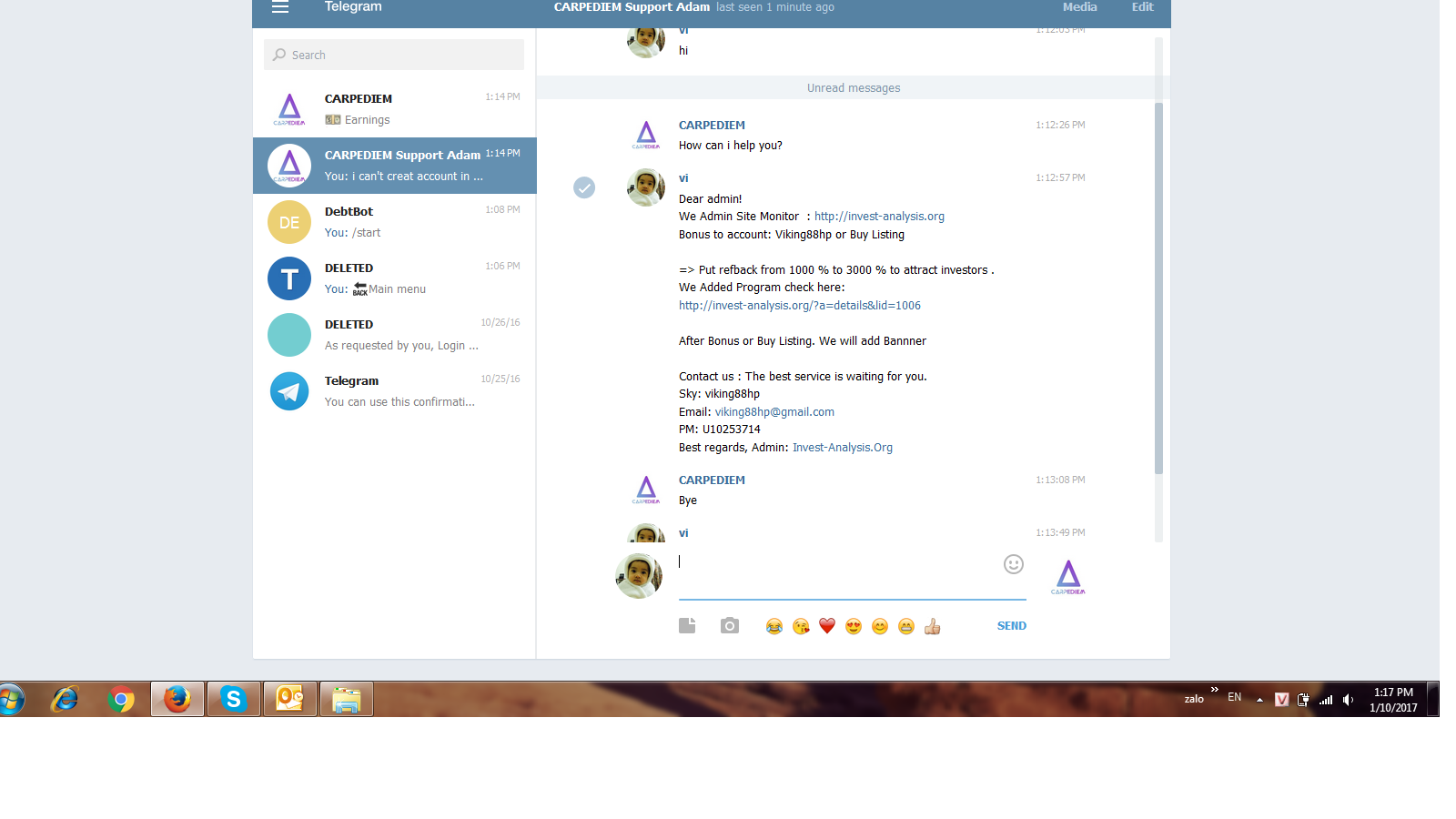The width and height of the screenshot is (1456, 819).
Task: Toggle selection checkmark on vi's message
Action: [584, 187]
